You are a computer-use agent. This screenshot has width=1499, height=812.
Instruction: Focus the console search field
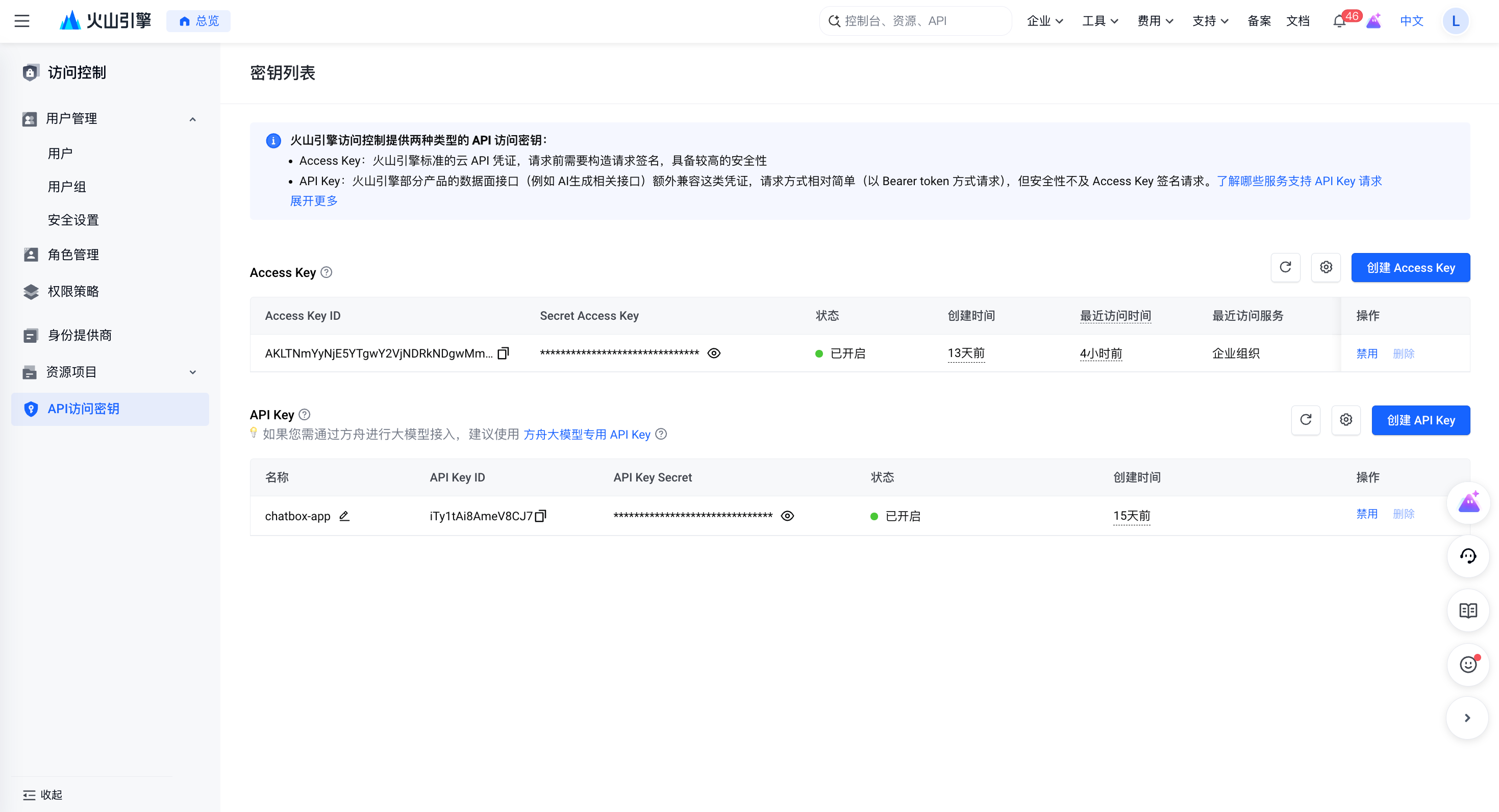click(915, 21)
